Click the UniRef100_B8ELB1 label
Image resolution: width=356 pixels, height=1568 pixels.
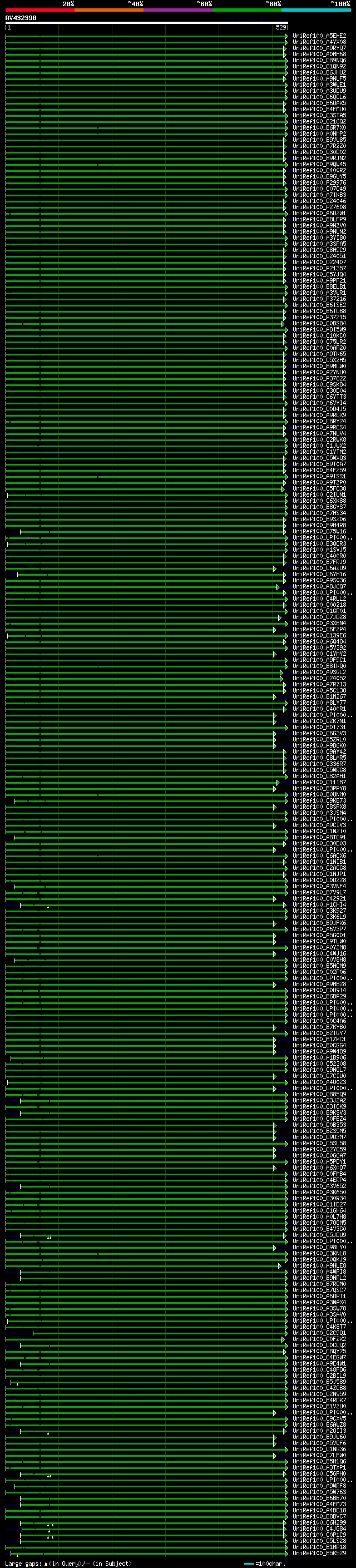tap(319, 286)
